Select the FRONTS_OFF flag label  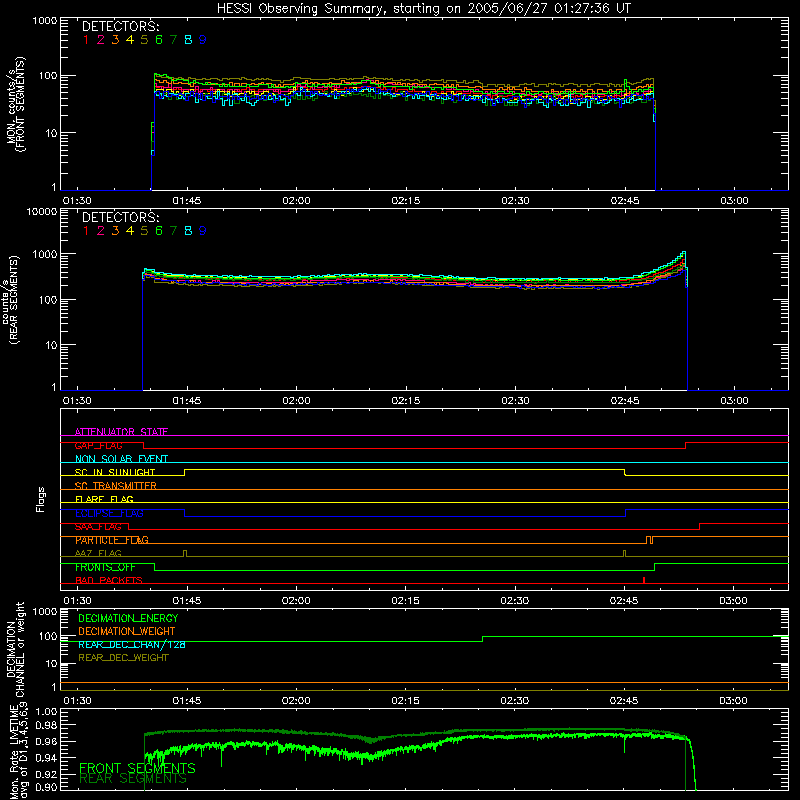[105, 567]
